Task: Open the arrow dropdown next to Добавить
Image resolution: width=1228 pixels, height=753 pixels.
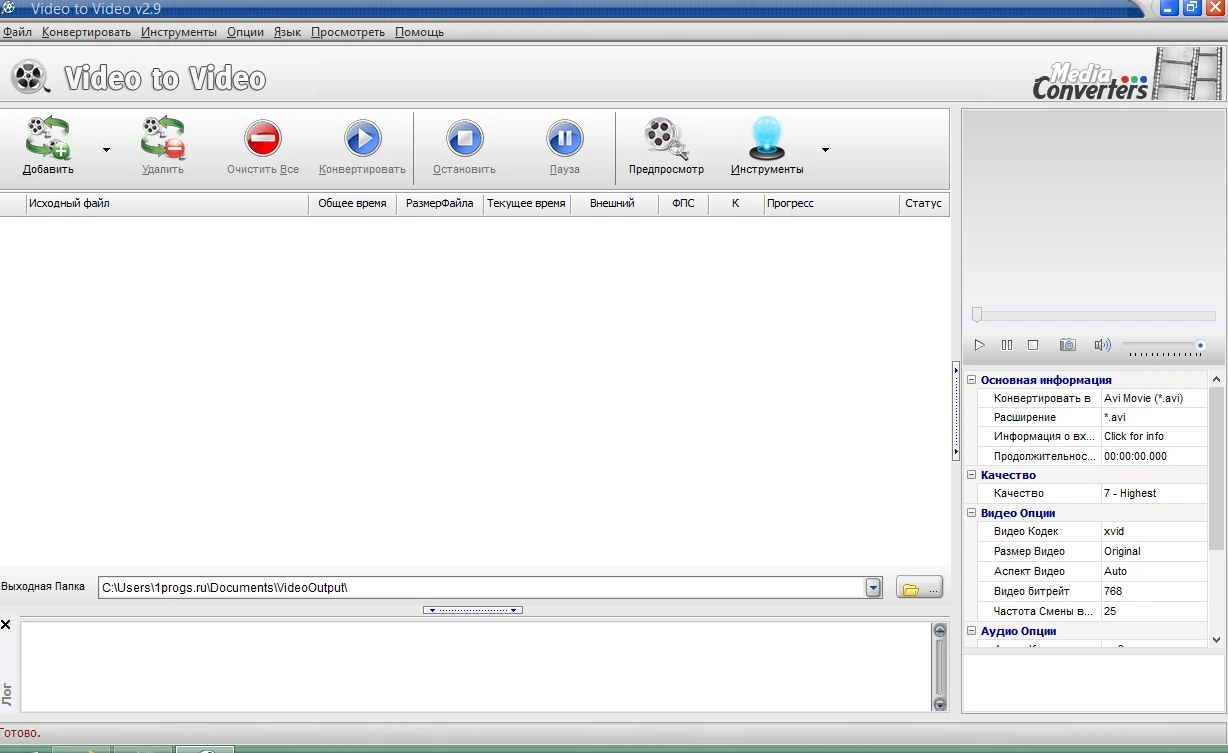Action: pyautogui.click(x=106, y=150)
